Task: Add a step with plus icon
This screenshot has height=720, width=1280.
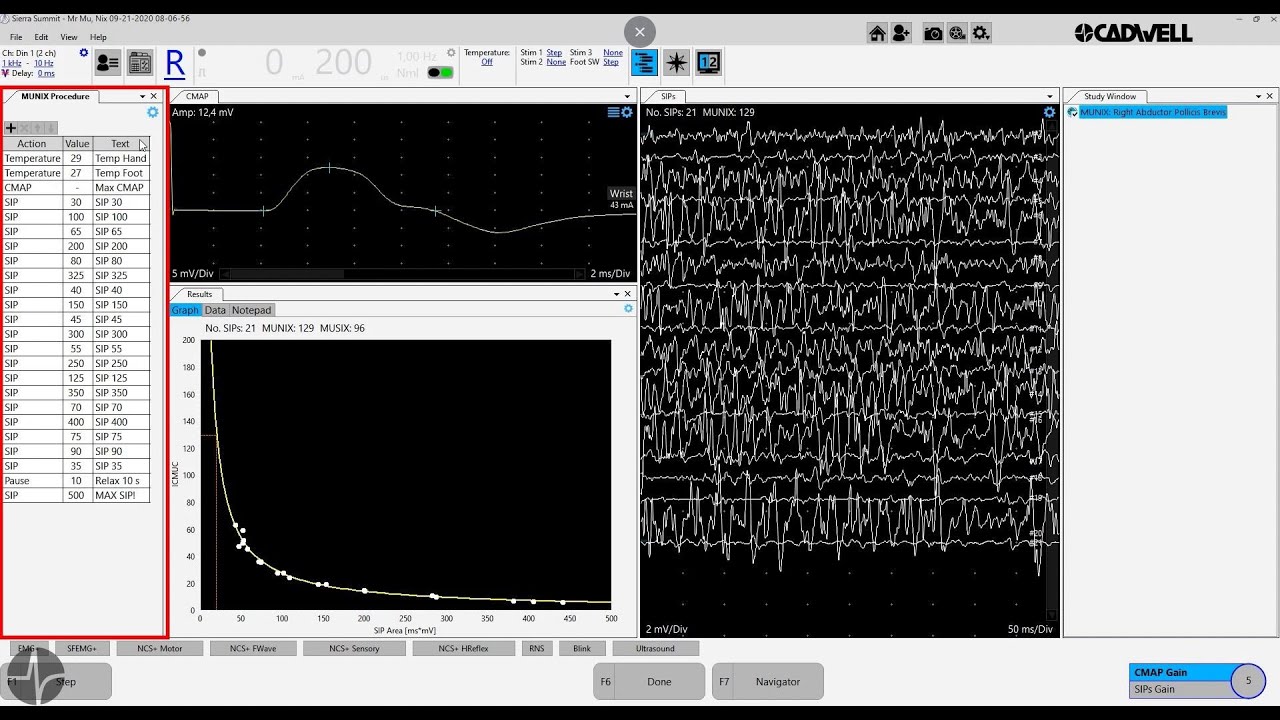Action: tap(11, 128)
